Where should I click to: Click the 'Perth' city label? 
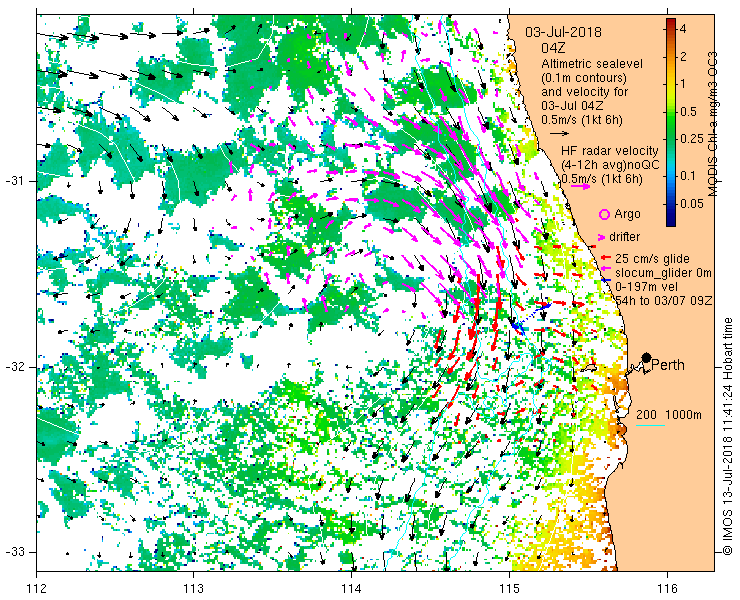click(x=668, y=365)
